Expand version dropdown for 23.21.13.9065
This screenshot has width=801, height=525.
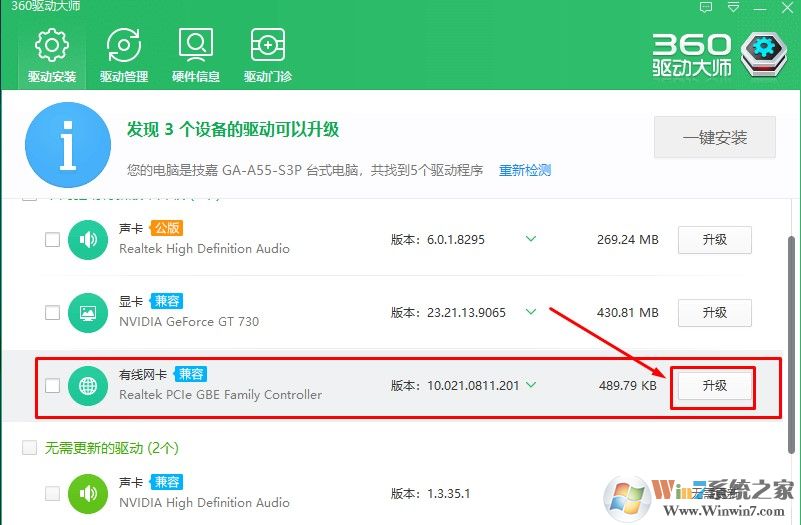tap(531, 312)
